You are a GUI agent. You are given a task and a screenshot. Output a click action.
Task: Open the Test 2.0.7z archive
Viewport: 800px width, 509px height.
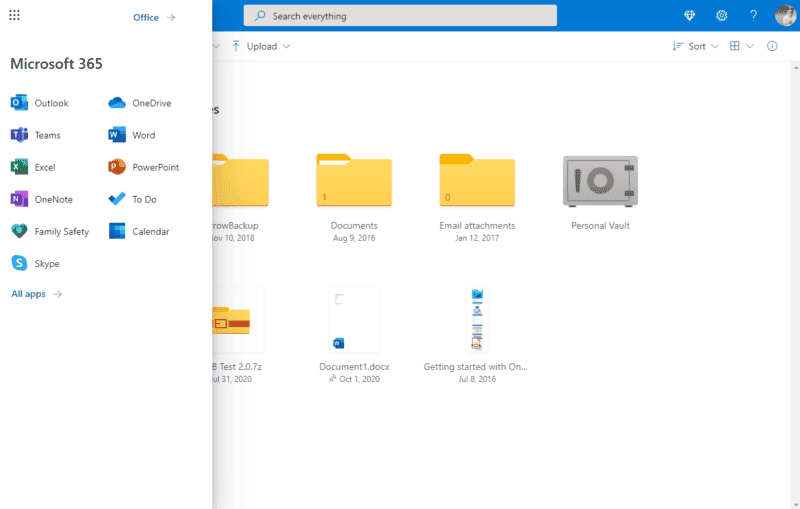pos(238,320)
